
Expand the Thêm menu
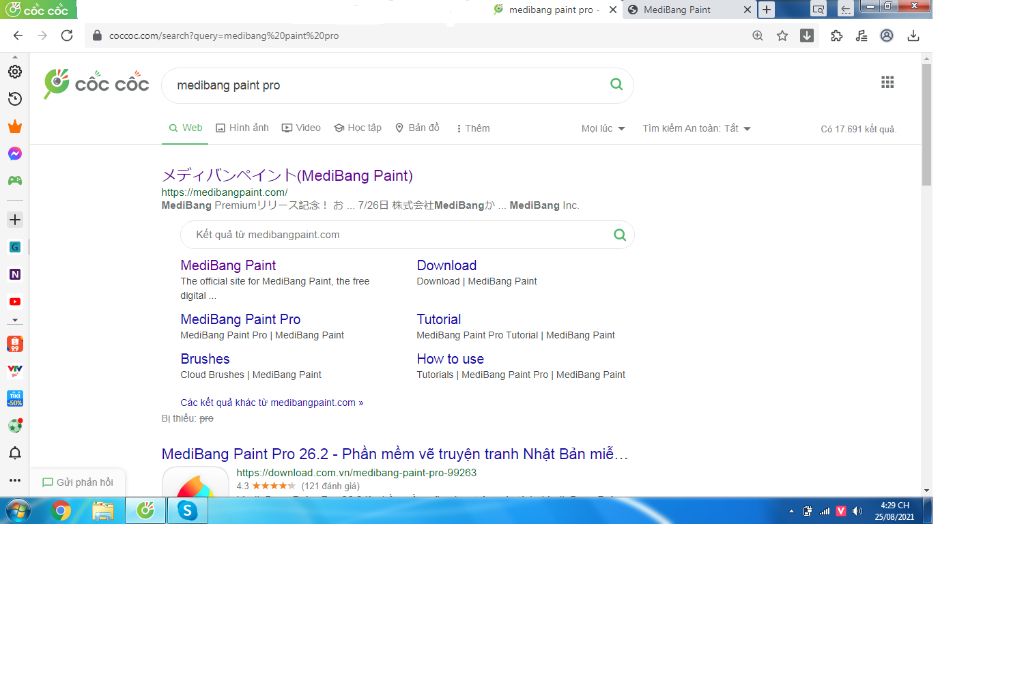pyautogui.click(x=473, y=129)
